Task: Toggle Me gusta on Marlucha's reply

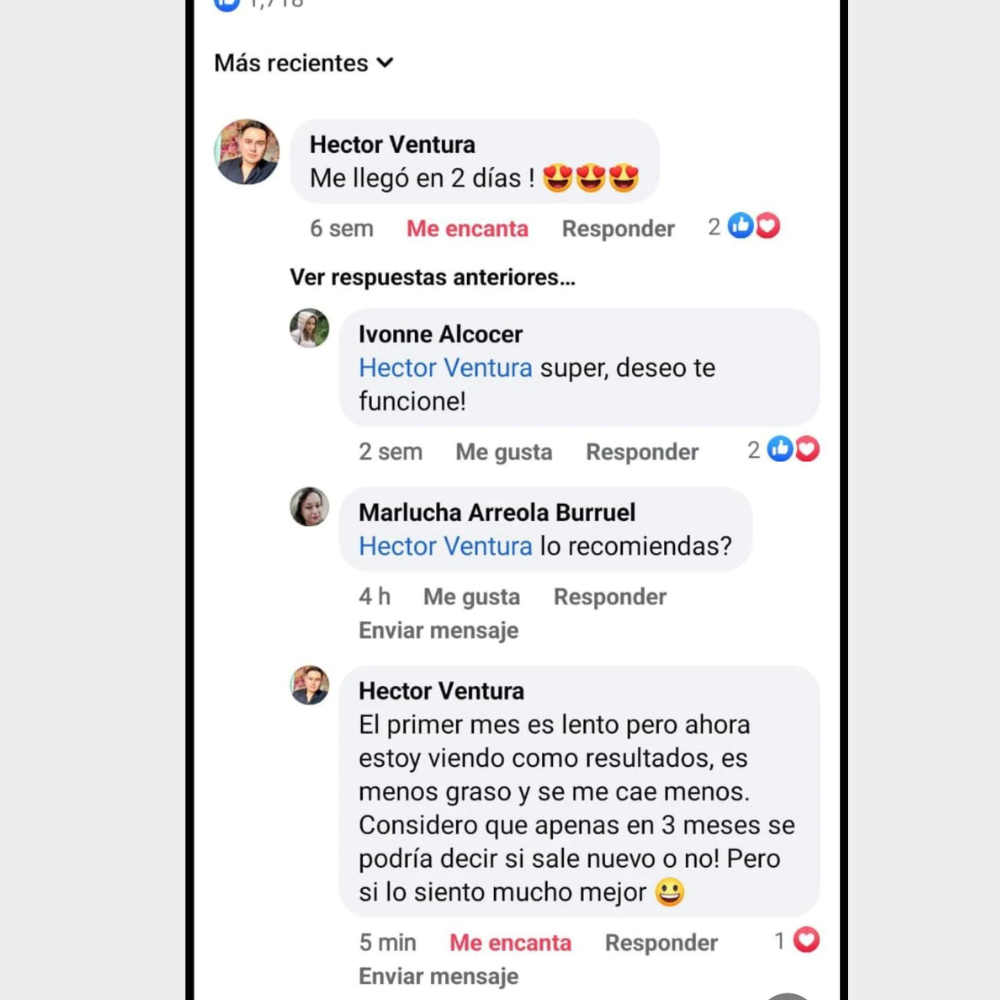Action: tap(472, 596)
